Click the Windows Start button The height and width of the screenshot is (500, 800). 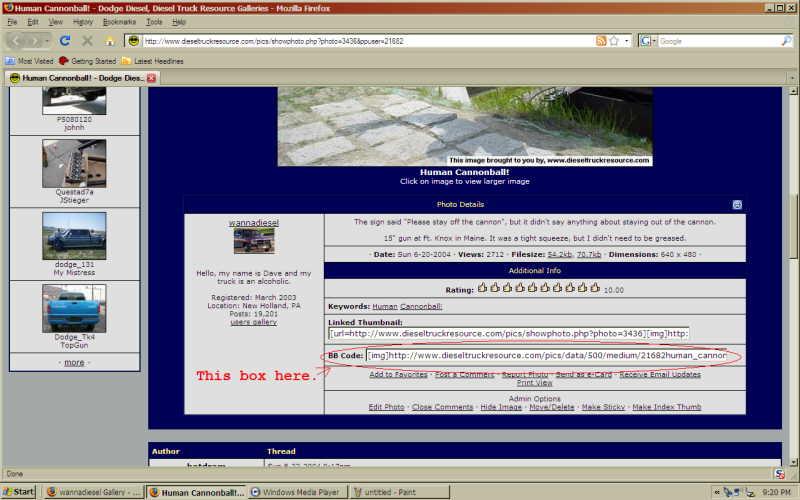click(x=19, y=492)
